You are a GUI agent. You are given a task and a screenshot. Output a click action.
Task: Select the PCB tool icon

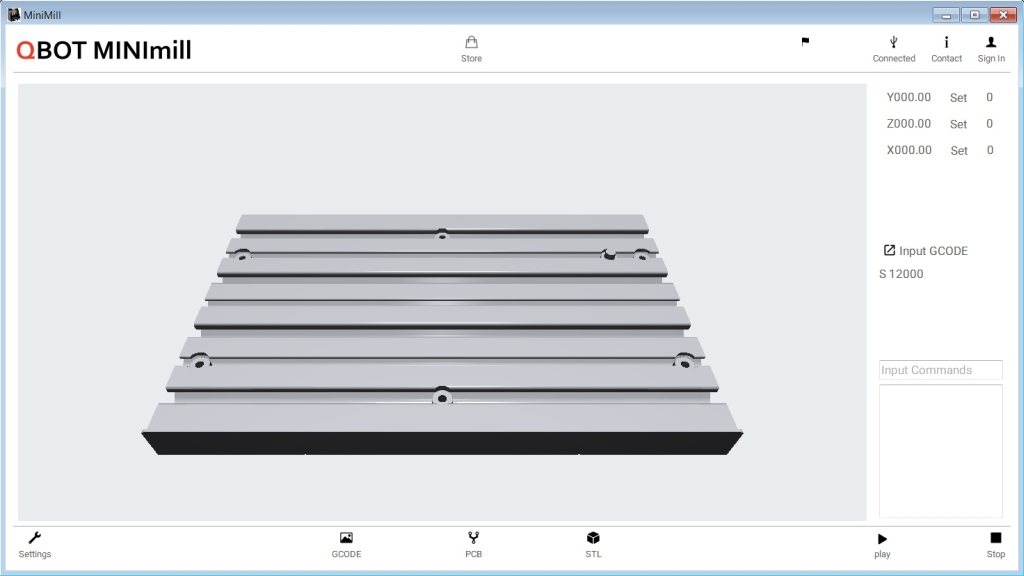473,539
